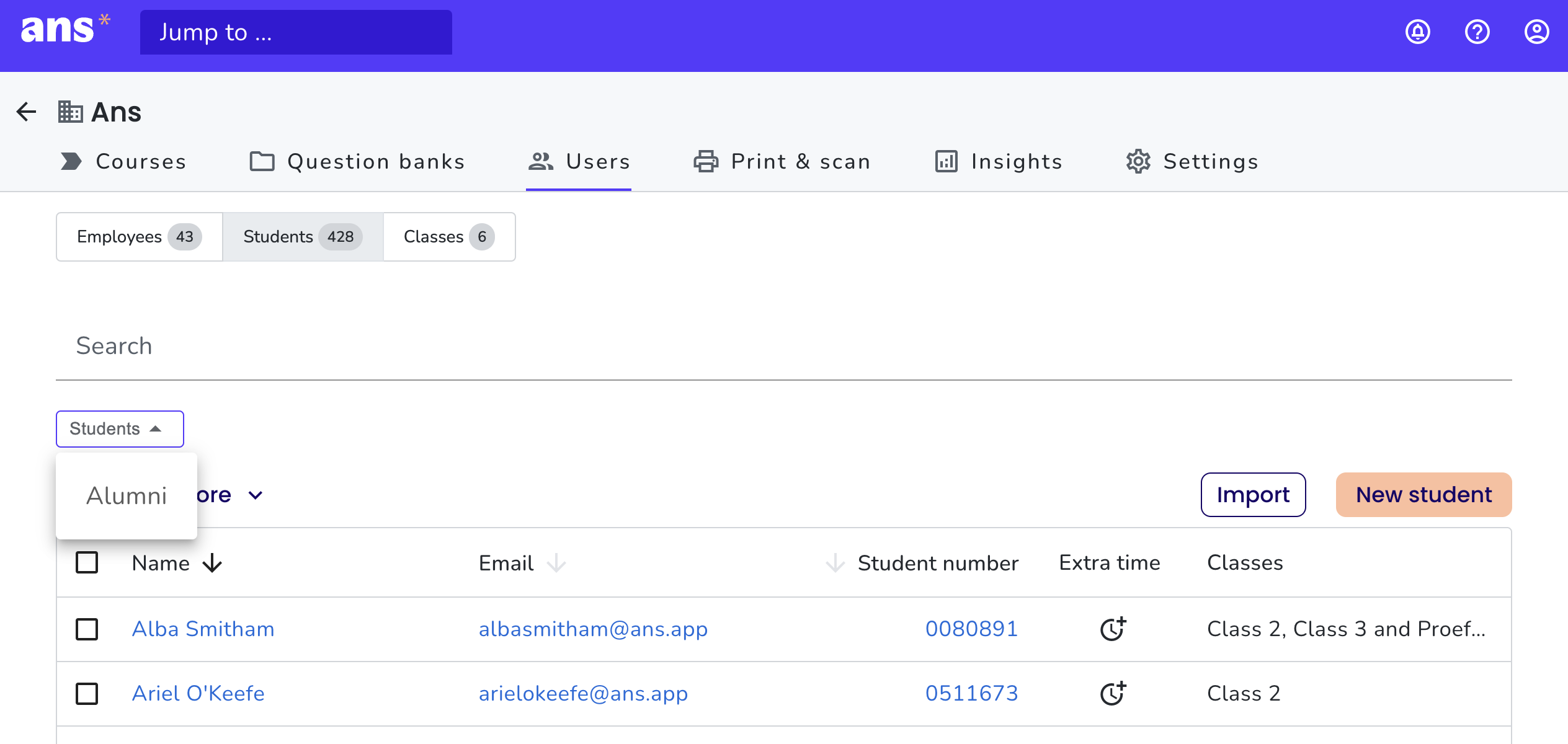1568x744 pixels.
Task: Check the box for Alba Smitham
Action: 87,629
